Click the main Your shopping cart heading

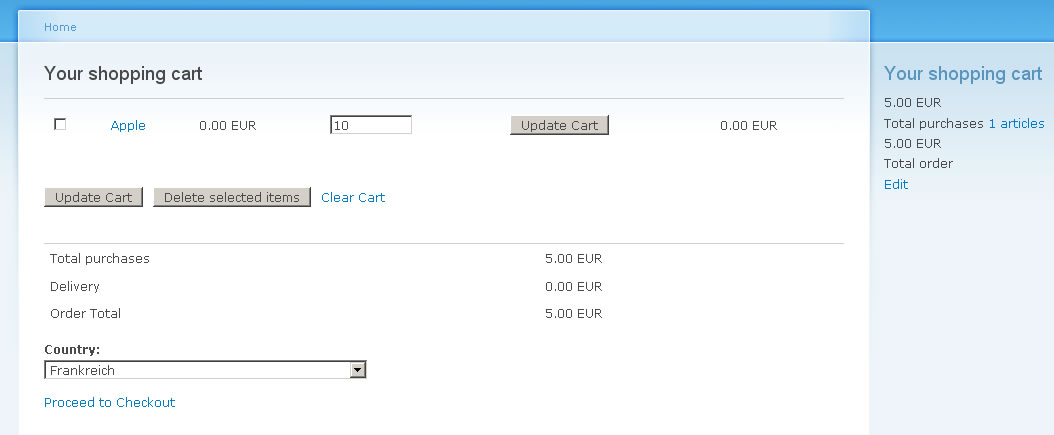(x=123, y=73)
